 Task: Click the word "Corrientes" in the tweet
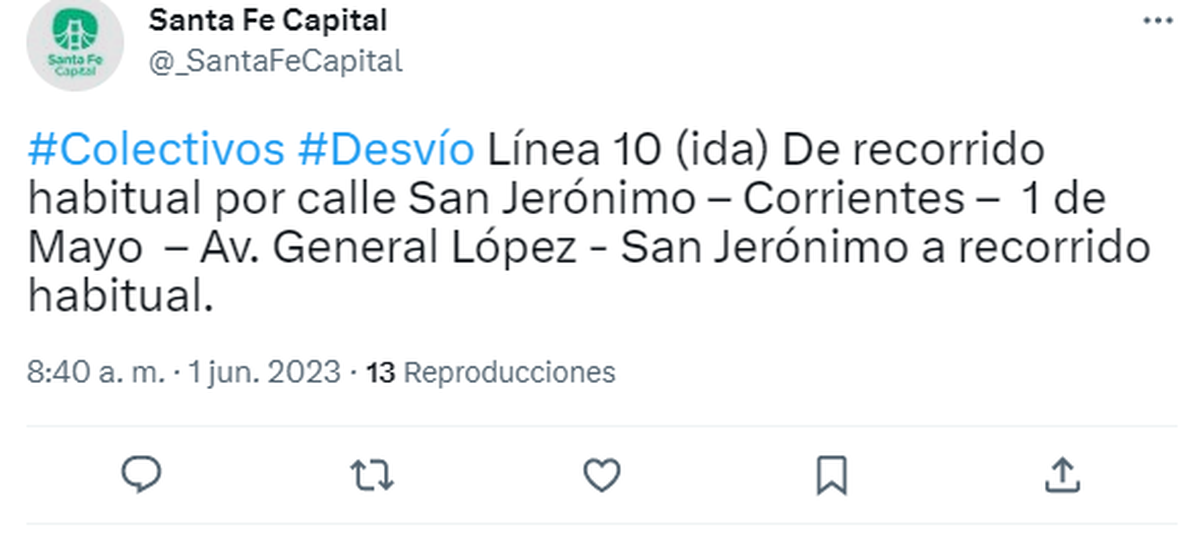pos(855,200)
